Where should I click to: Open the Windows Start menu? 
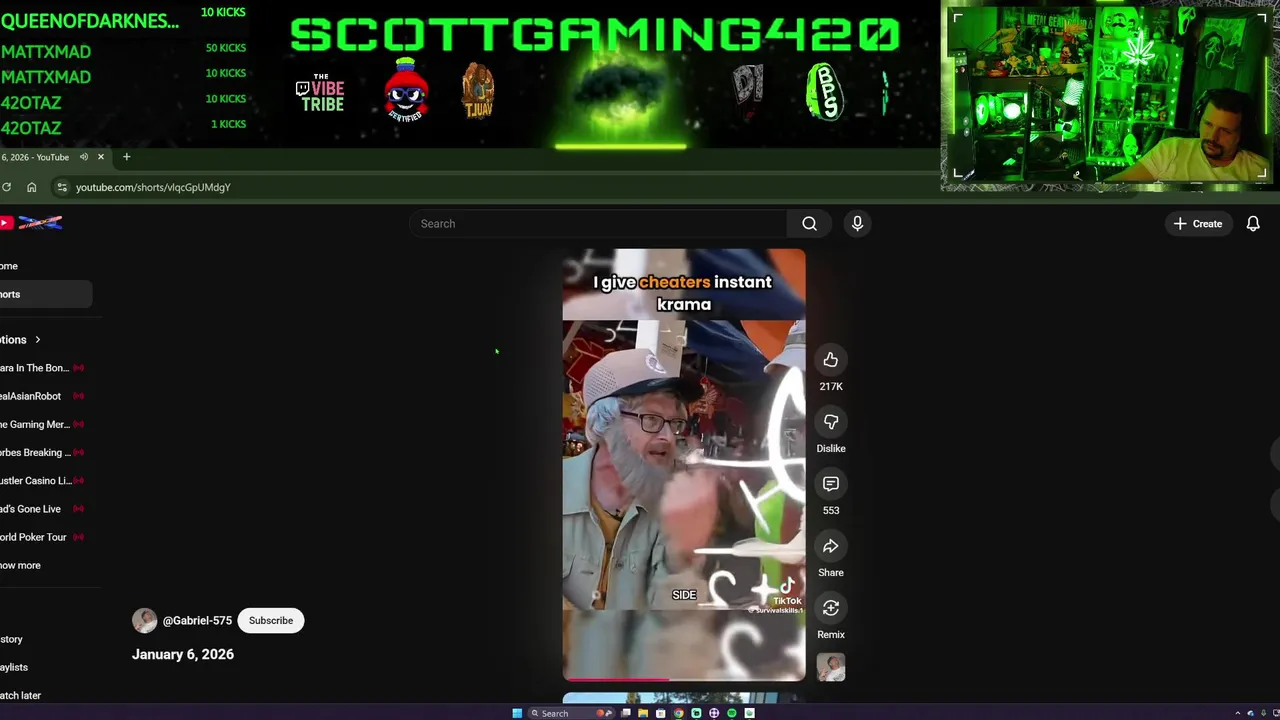click(x=517, y=713)
